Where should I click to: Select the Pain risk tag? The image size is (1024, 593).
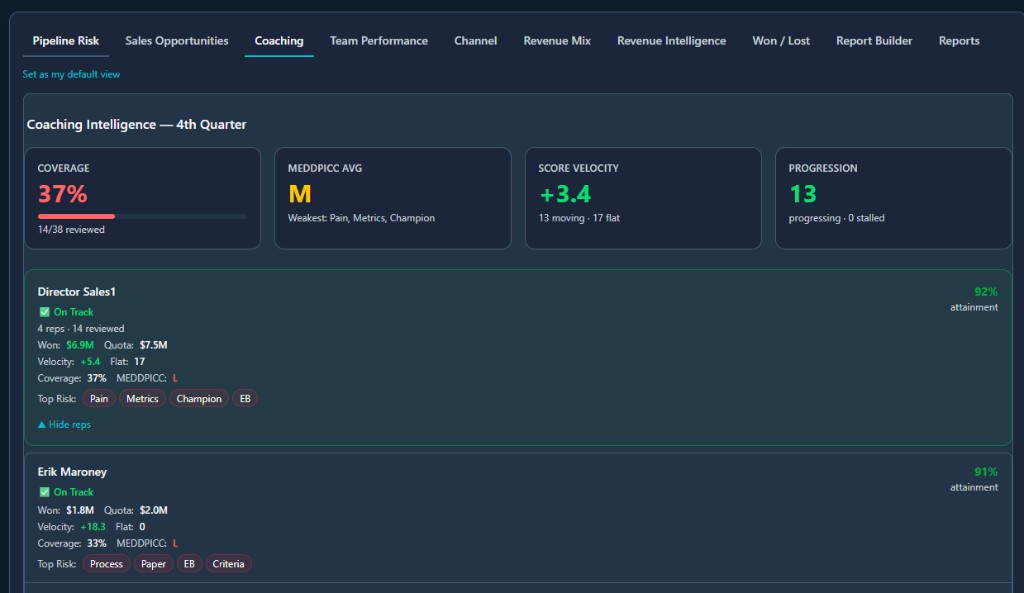(x=99, y=398)
